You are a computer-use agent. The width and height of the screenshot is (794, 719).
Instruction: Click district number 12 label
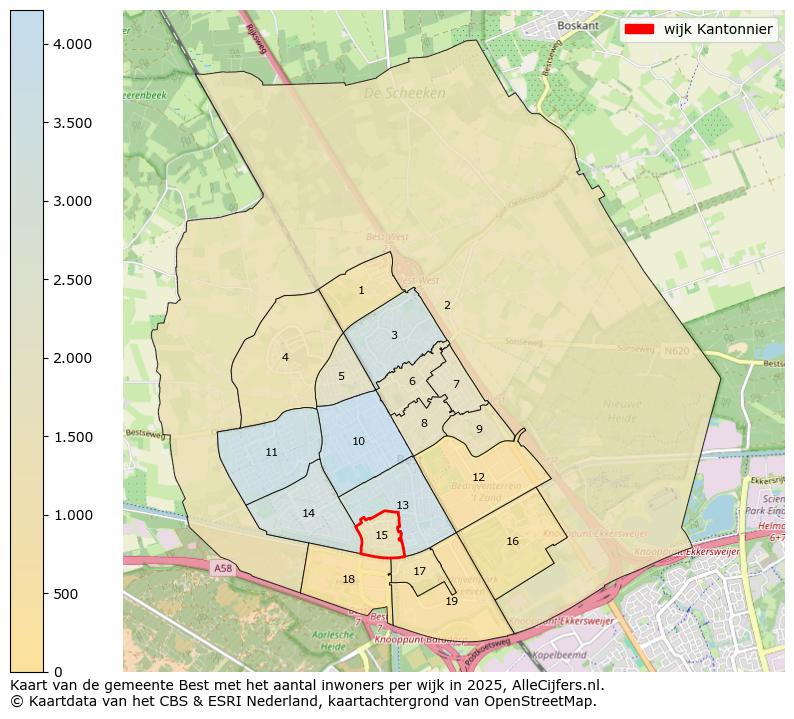point(478,478)
